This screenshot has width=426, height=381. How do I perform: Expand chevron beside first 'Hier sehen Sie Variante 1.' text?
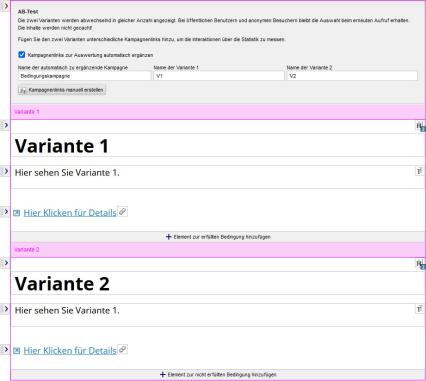(5, 171)
